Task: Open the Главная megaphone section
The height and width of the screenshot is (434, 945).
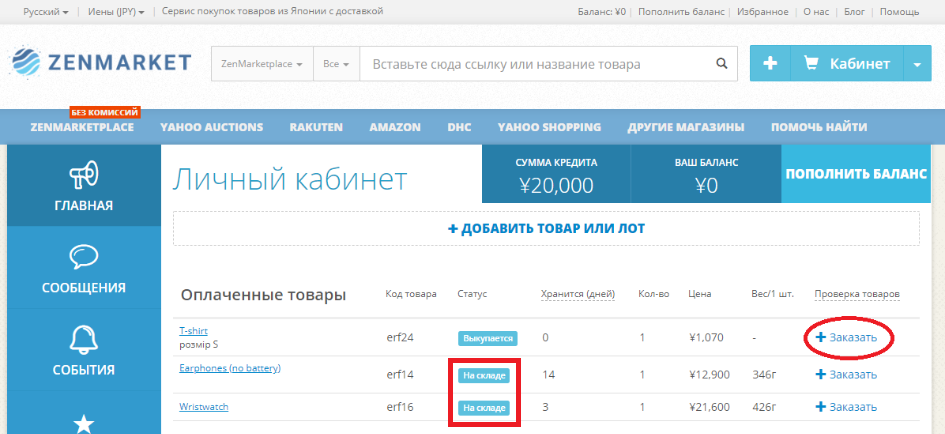Action: 84,186
